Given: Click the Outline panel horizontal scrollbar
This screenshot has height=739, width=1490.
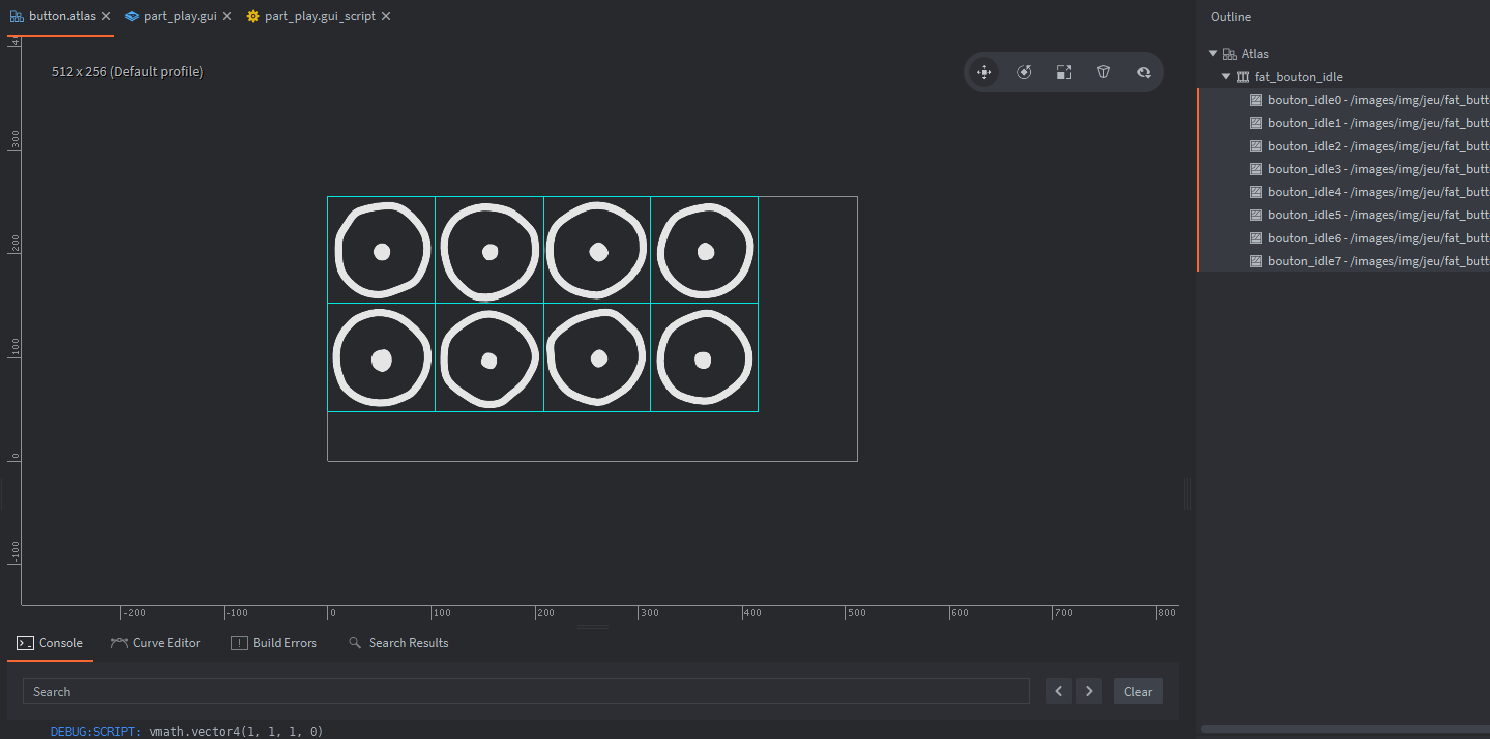Looking at the screenshot, I should coord(1345,729).
